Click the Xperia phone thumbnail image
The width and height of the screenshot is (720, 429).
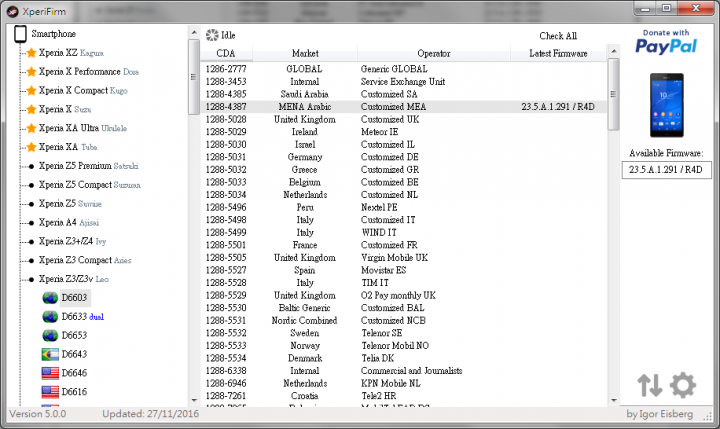[667, 105]
